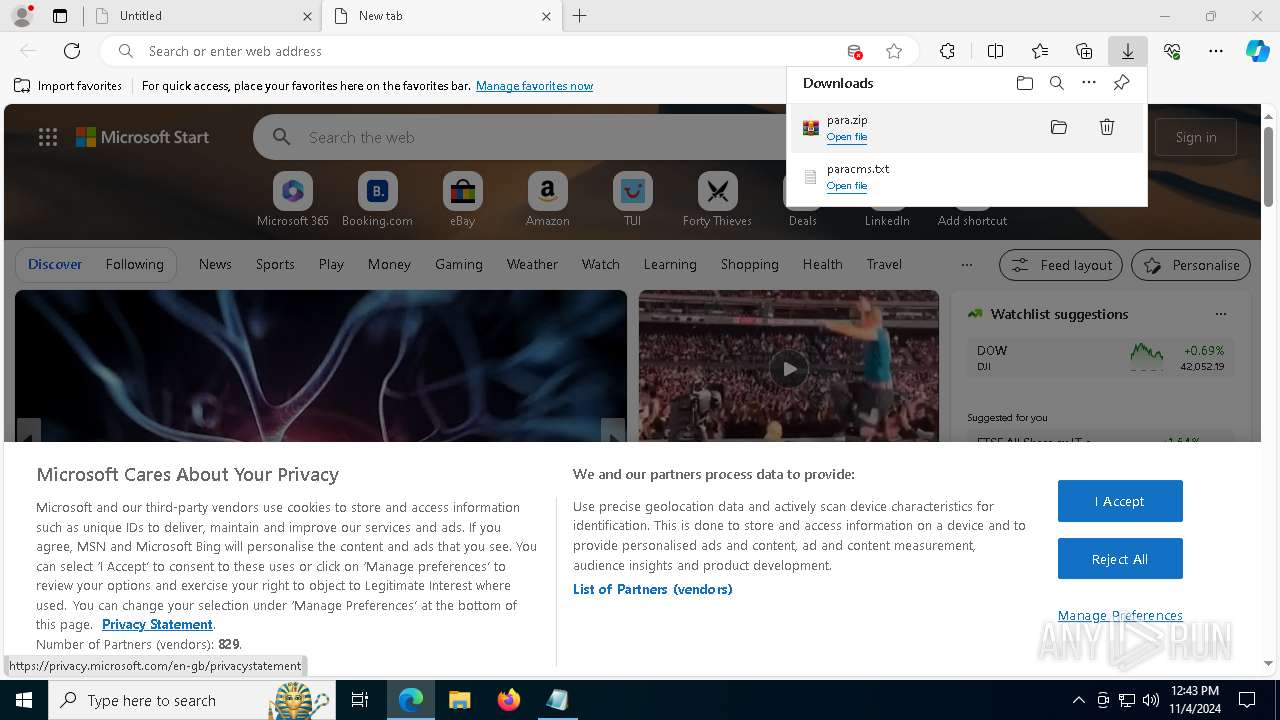Open the News category
1280x720 pixels.
pyautogui.click(x=215, y=264)
